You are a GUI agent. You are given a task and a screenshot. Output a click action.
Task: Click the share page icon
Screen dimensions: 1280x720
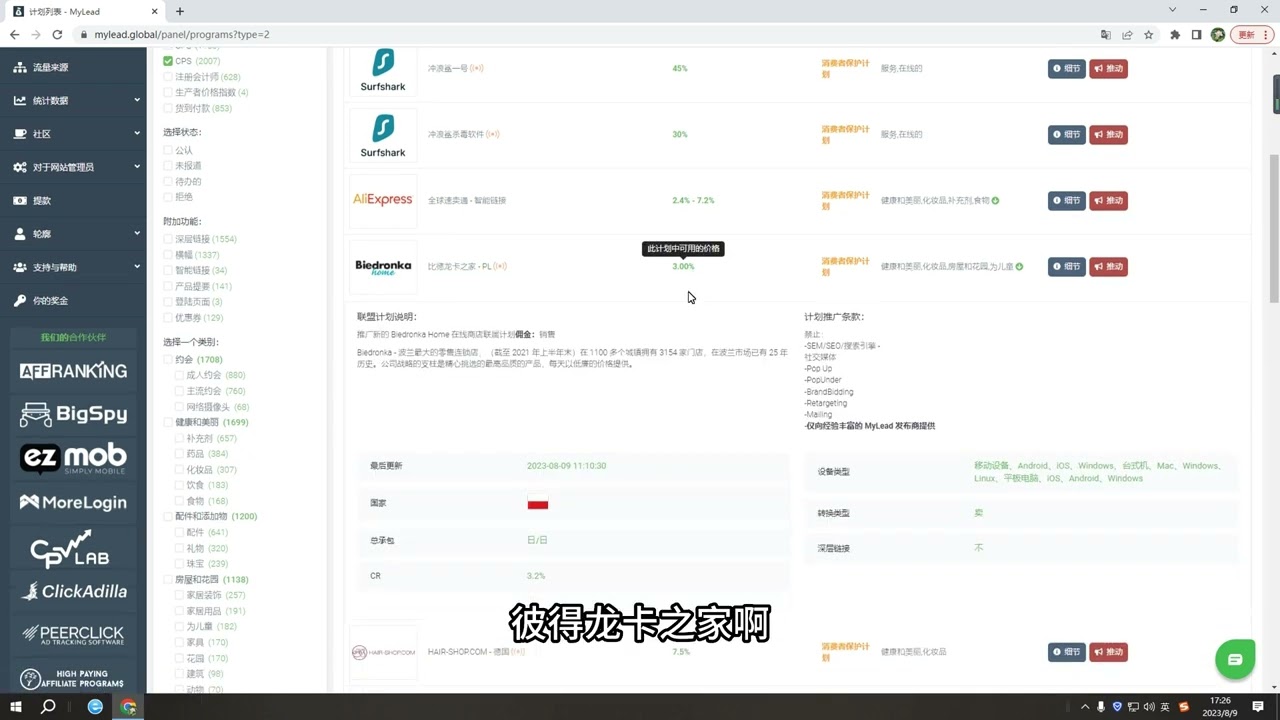coord(1127,34)
